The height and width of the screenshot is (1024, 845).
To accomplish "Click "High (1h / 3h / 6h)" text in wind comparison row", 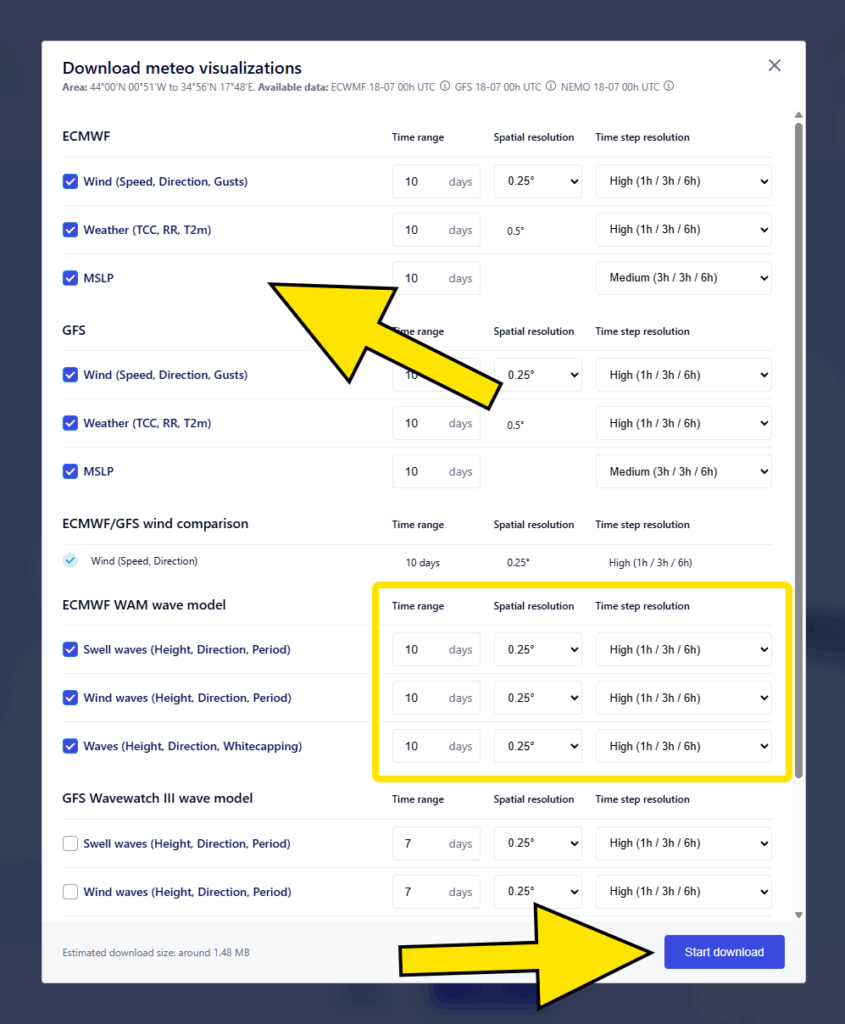I will [x=650, y=562].
